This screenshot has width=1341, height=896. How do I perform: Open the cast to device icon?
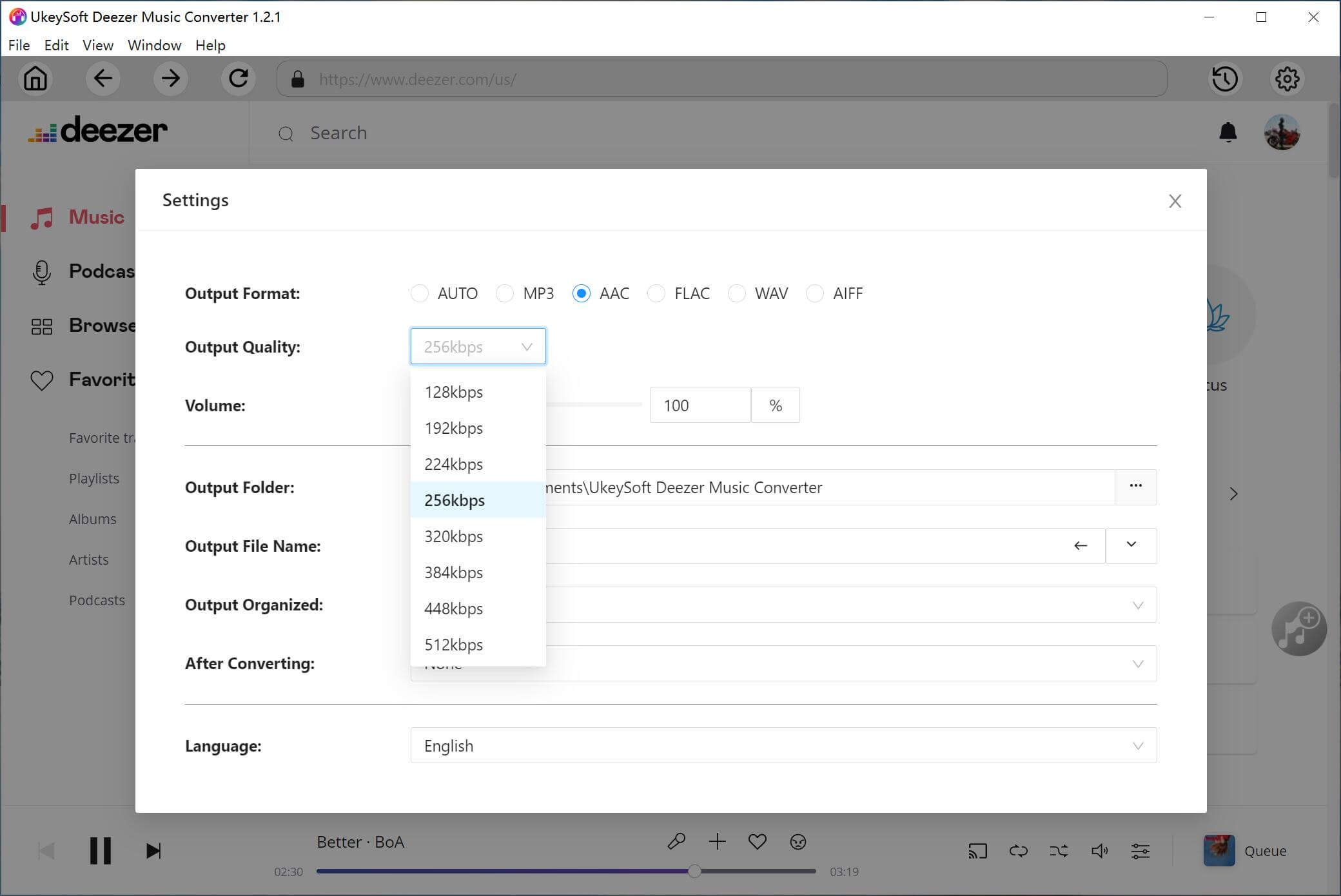(x=977, y=851)
